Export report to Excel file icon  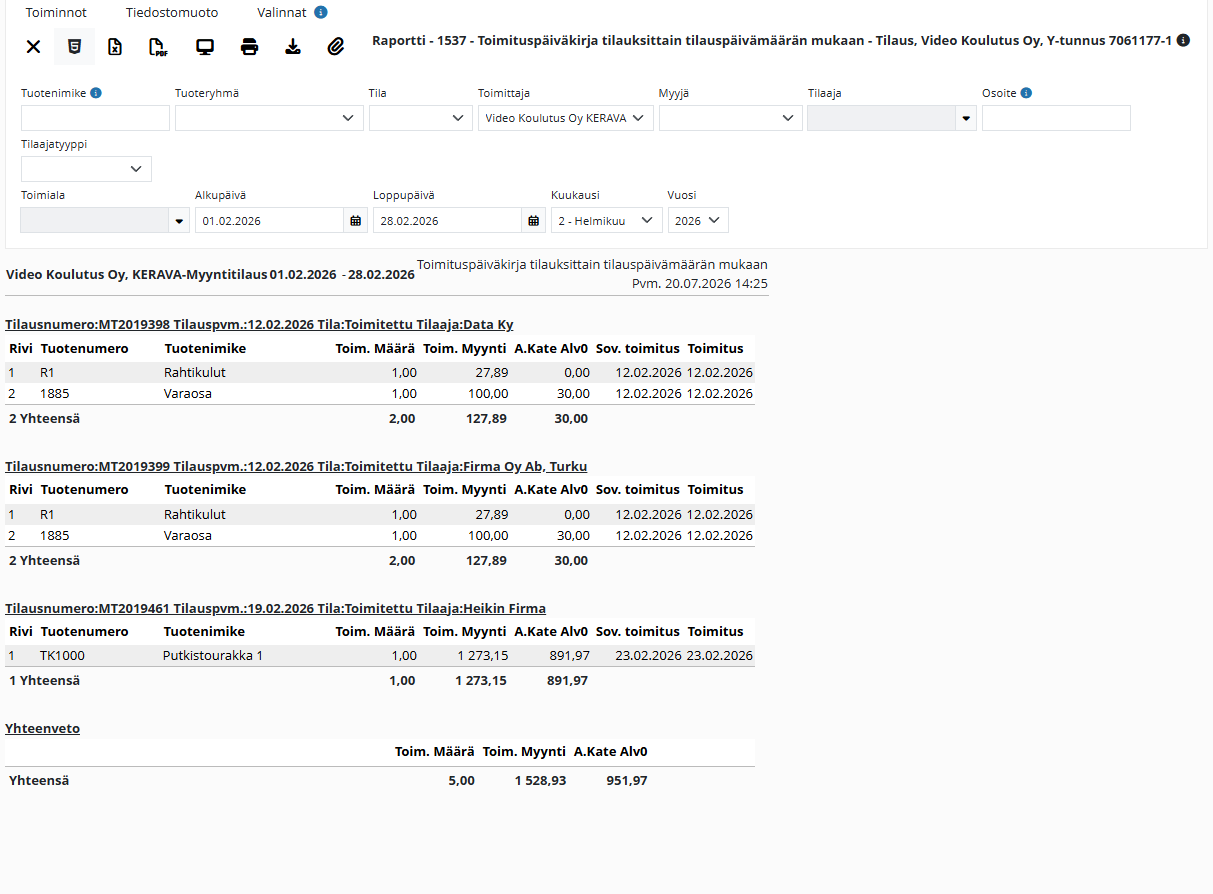pyautogui.click(x=115, y=46)
